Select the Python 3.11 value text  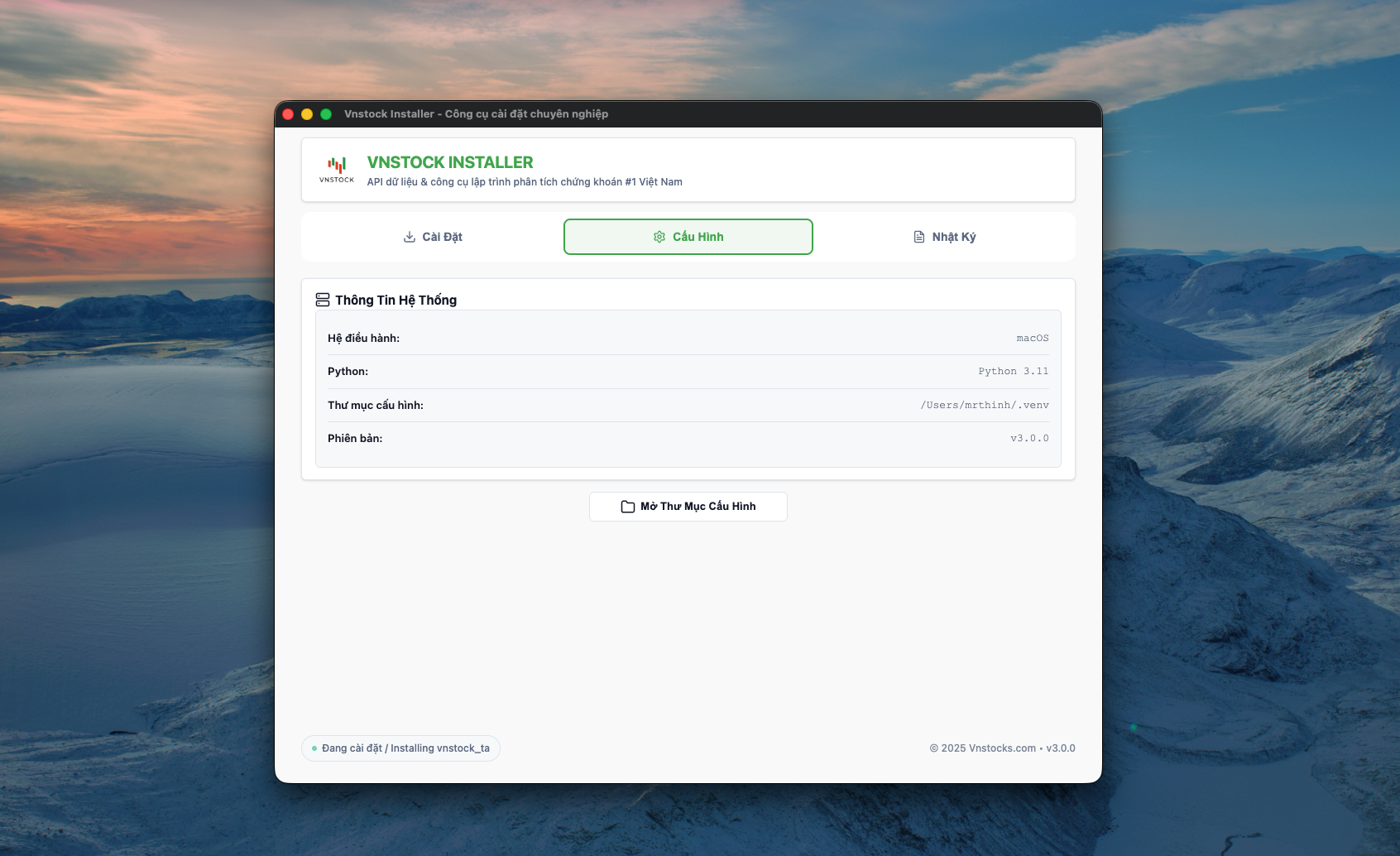click(x=1013, y=372)
